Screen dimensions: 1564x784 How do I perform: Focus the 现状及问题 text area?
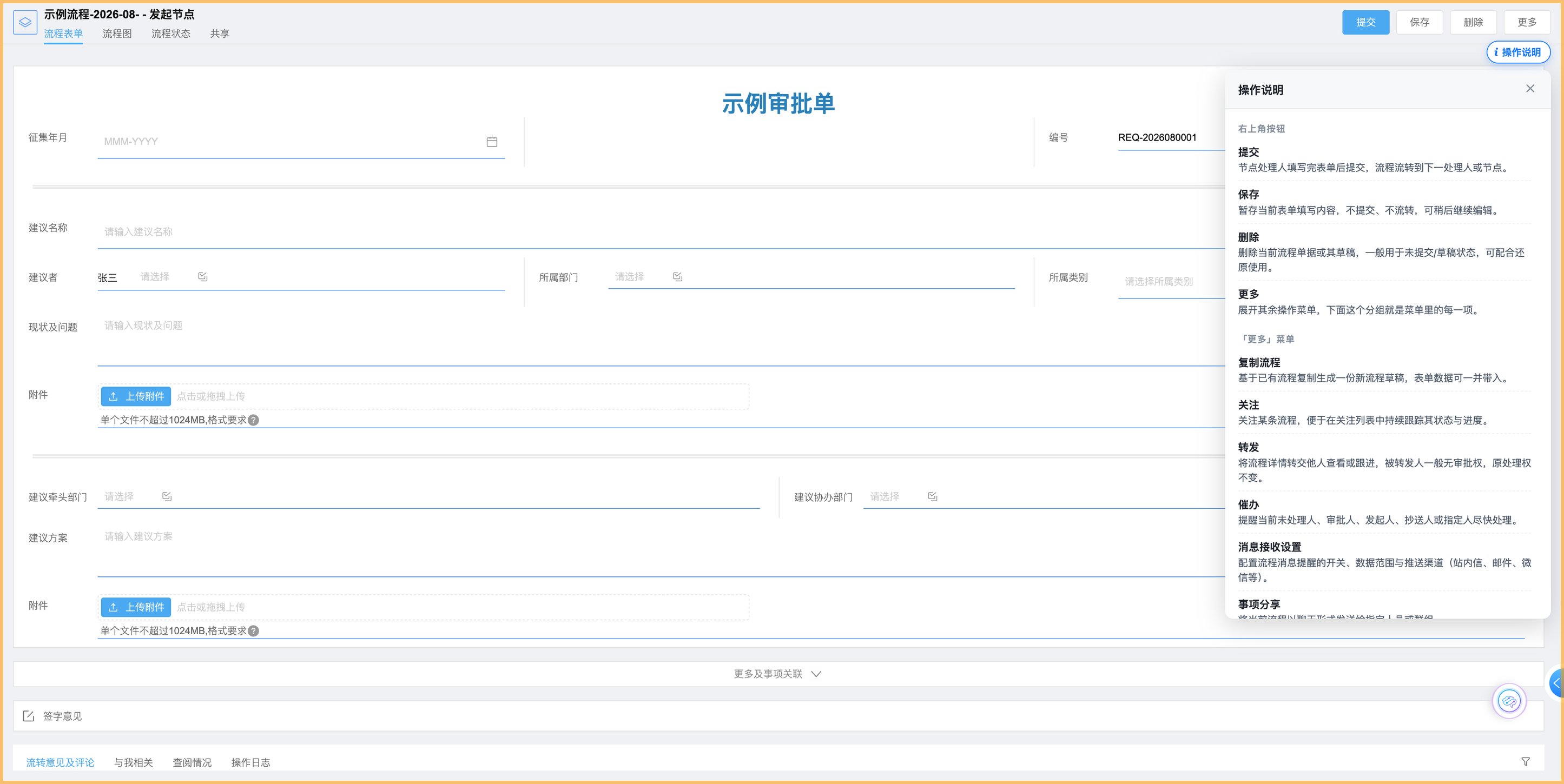661,341
